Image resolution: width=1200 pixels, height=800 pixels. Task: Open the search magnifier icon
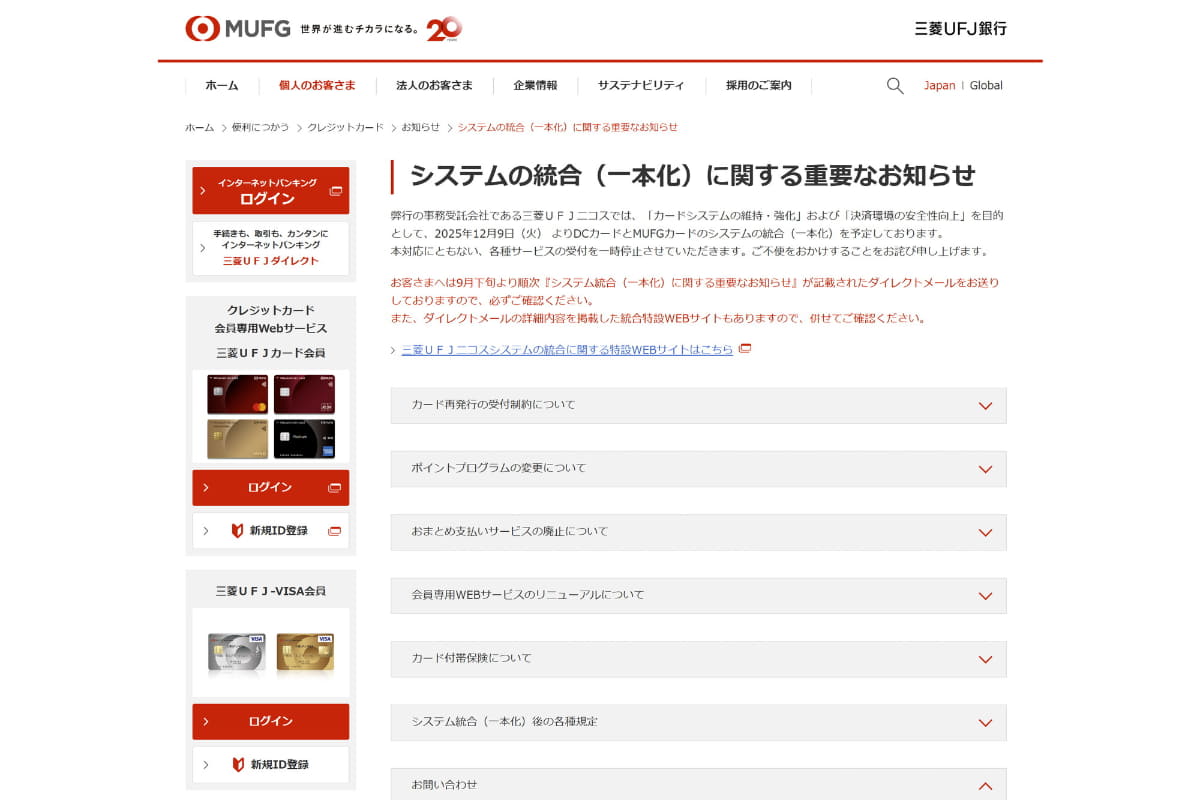coord(895,85)
